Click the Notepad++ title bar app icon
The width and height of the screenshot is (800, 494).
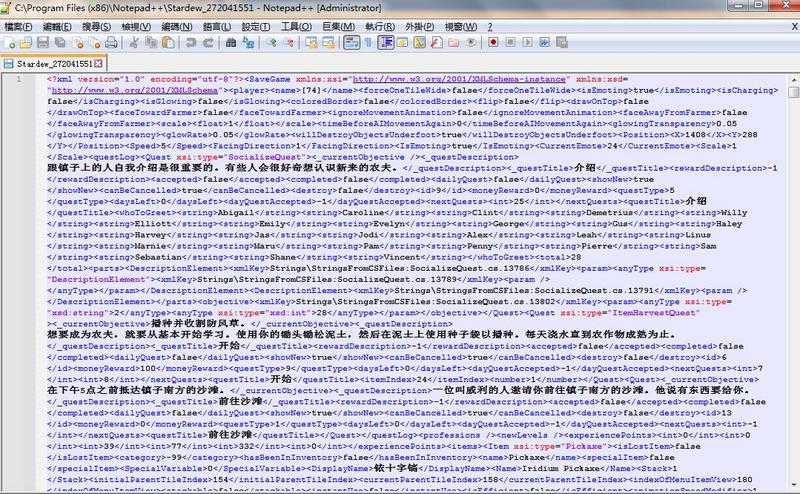click(x=6, y=7)
